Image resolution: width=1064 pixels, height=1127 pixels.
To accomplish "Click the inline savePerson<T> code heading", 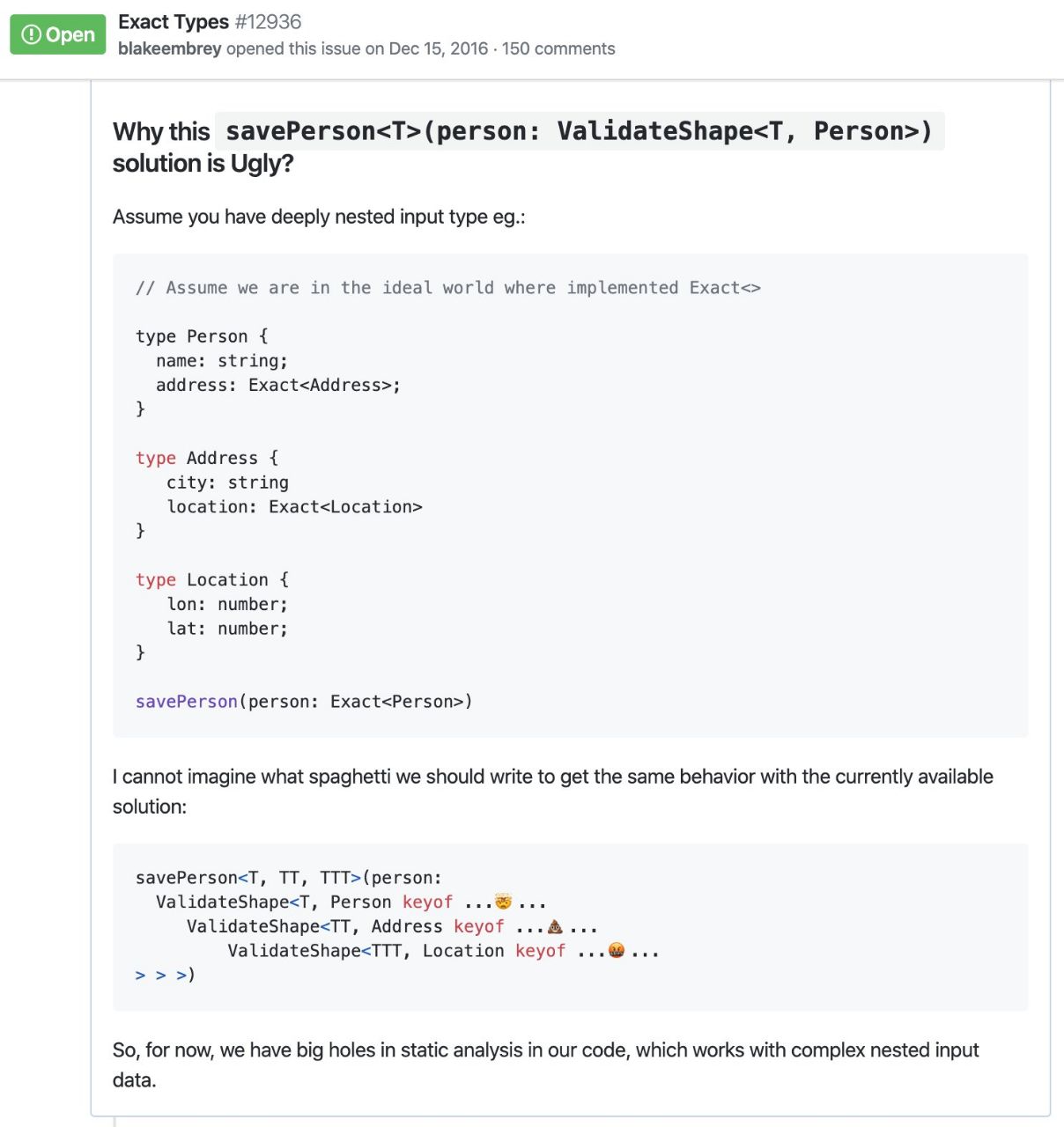I will 580,131.
